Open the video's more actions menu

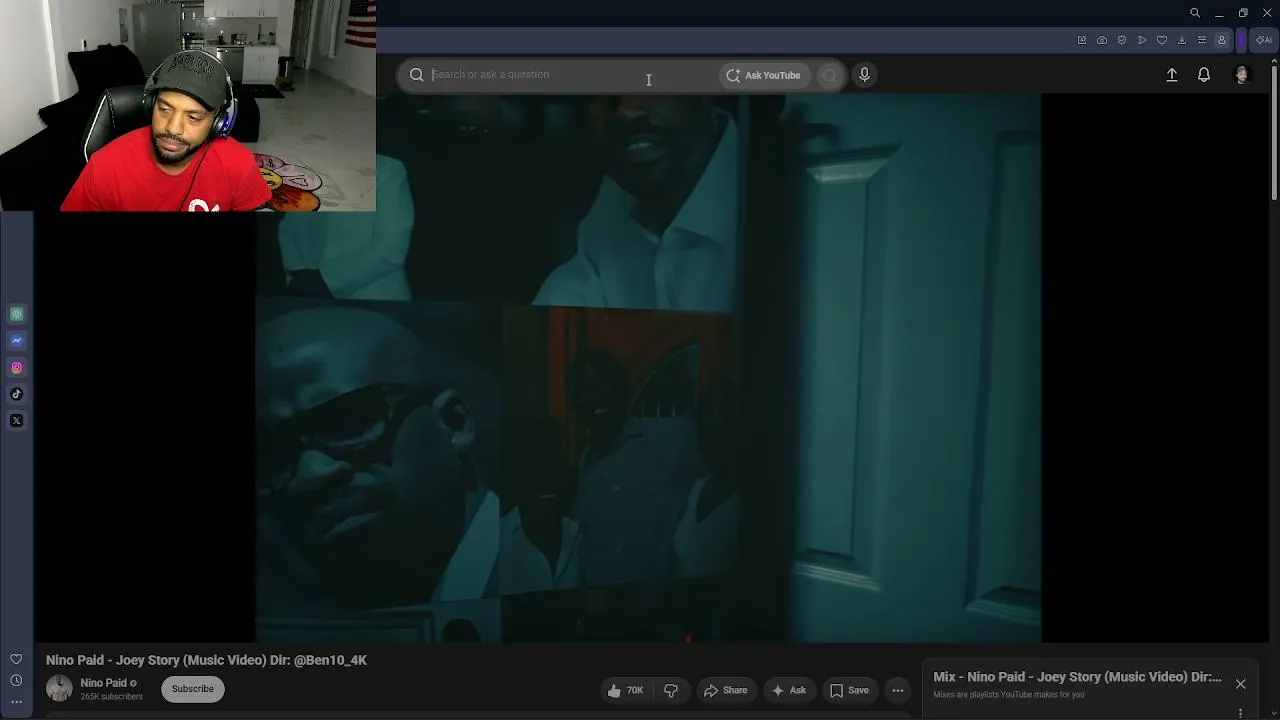898,690
